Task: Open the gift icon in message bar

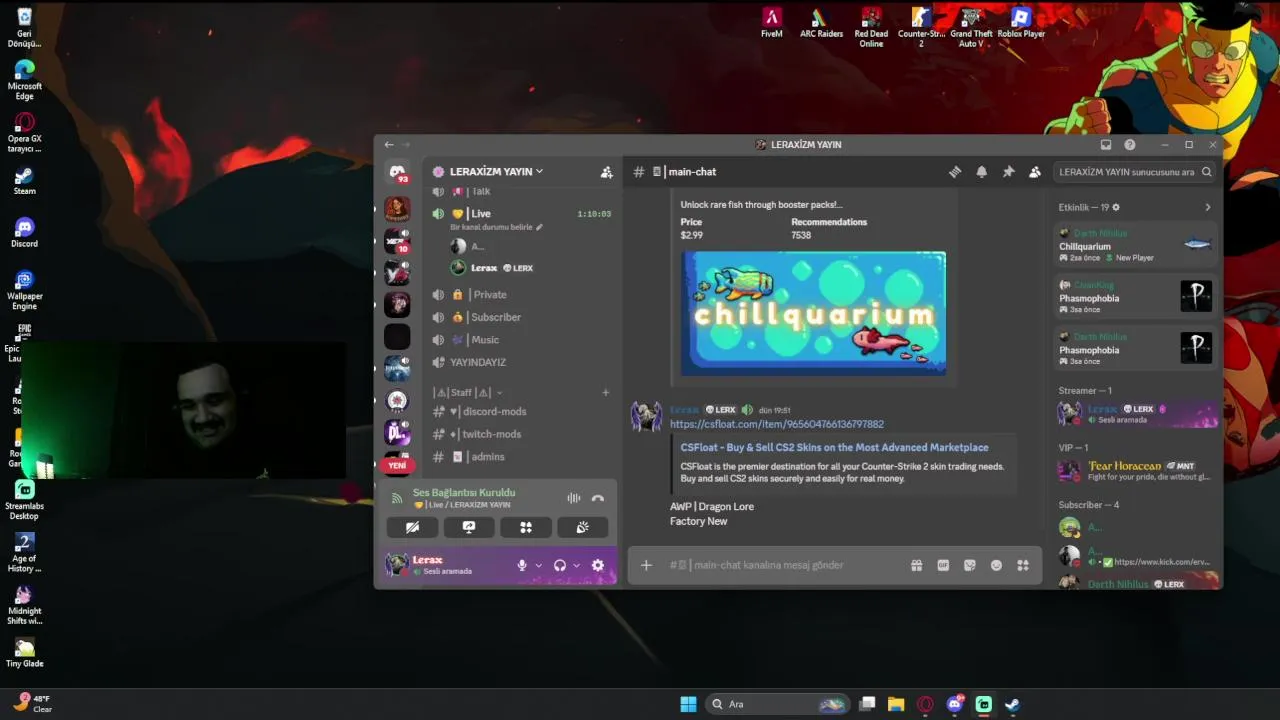Action: click(916, 565)
